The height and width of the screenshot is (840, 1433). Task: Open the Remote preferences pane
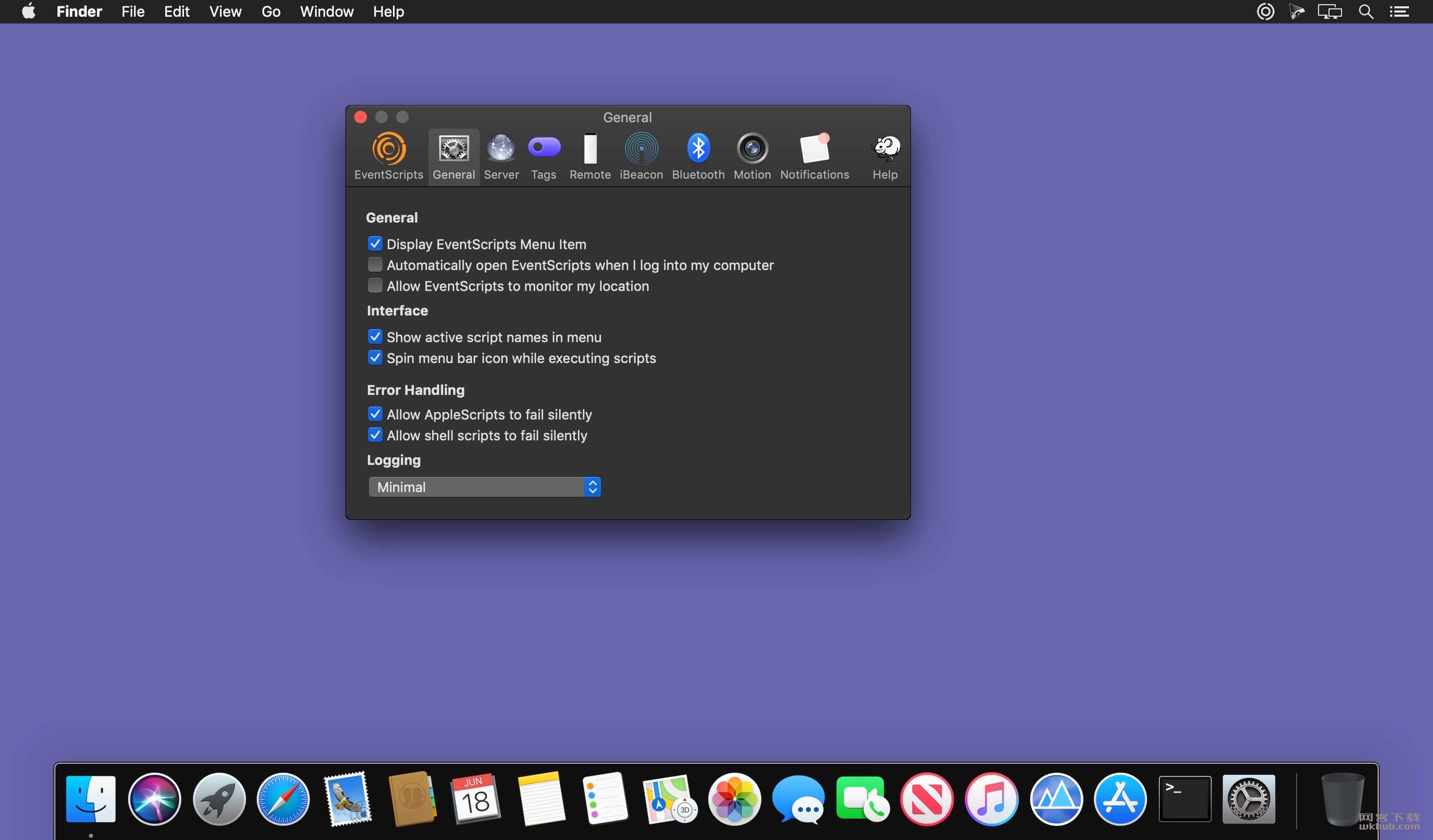tap(590, 156)
